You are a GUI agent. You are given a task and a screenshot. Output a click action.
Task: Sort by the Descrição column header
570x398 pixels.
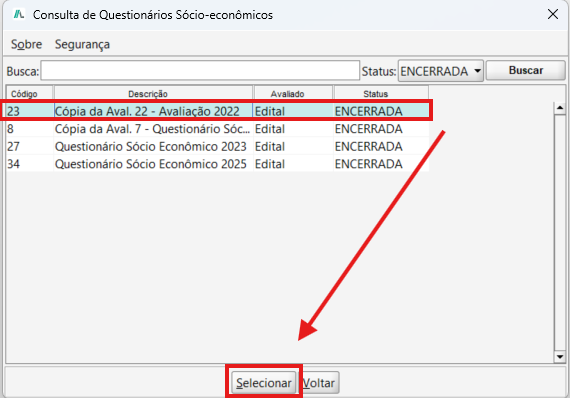[153, 94]
